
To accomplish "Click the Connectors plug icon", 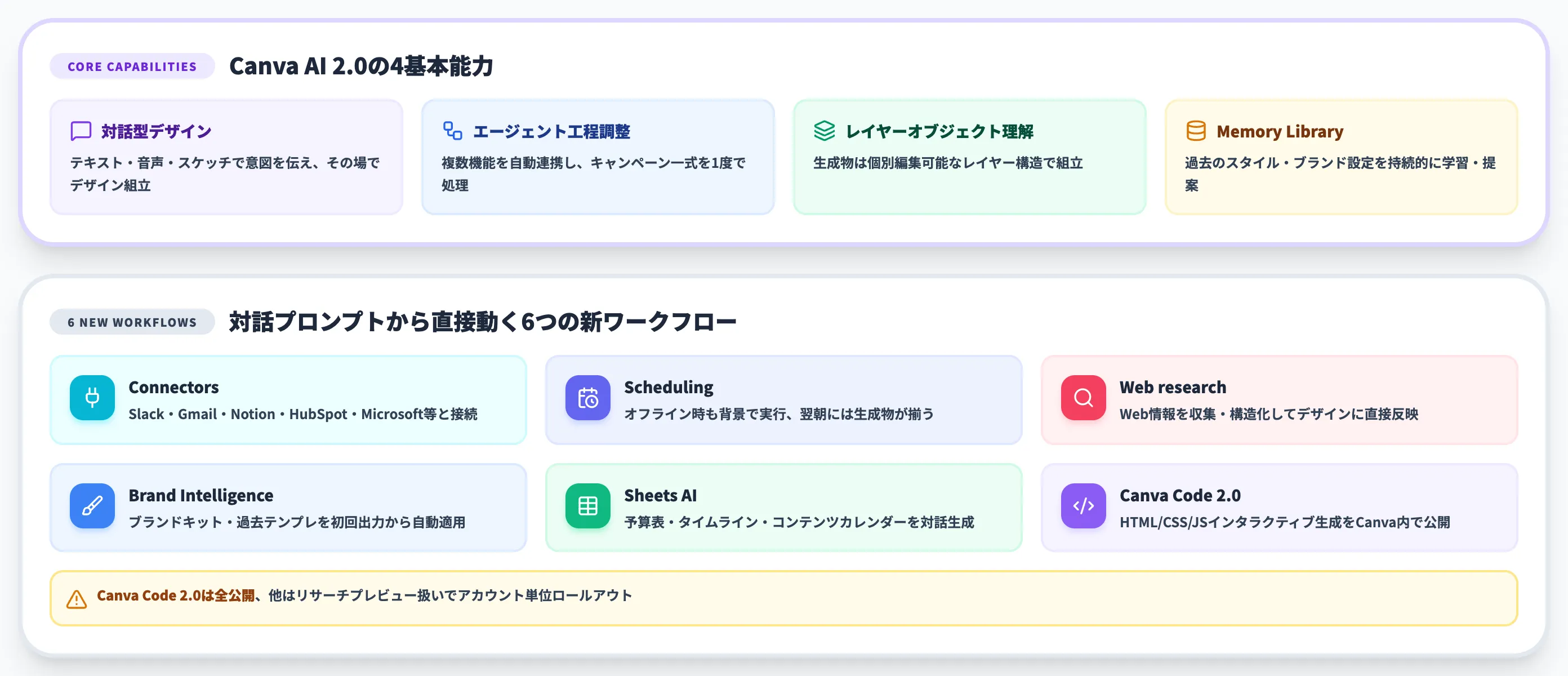I will pyautogui.click(x=92, y=398).
